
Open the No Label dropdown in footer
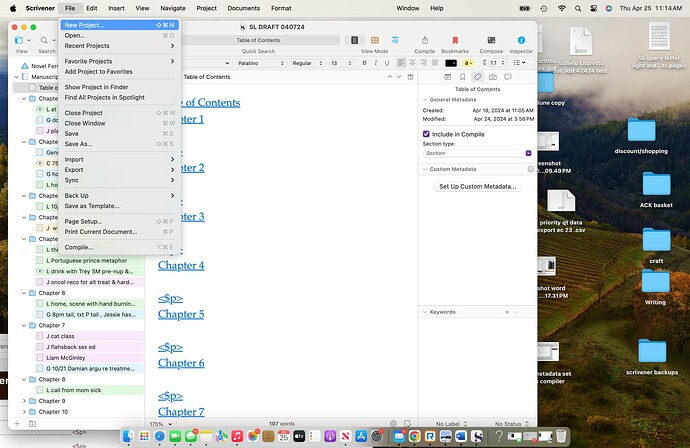click(x=451, y=424)
